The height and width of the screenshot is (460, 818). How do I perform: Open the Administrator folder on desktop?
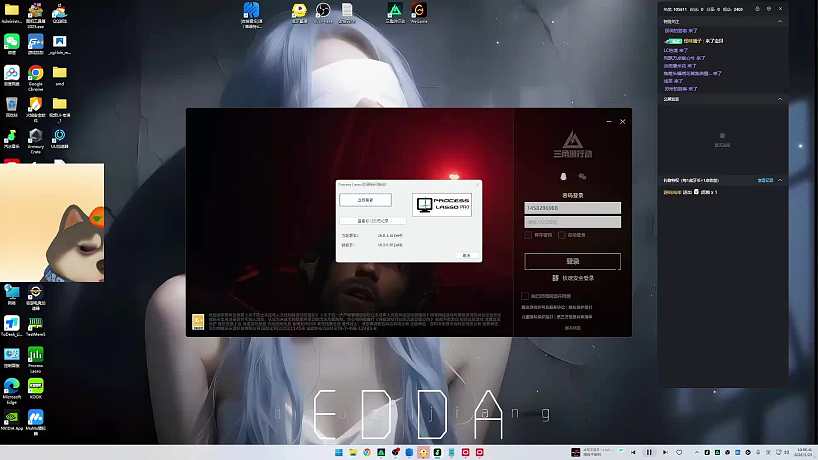coord(11,13)
